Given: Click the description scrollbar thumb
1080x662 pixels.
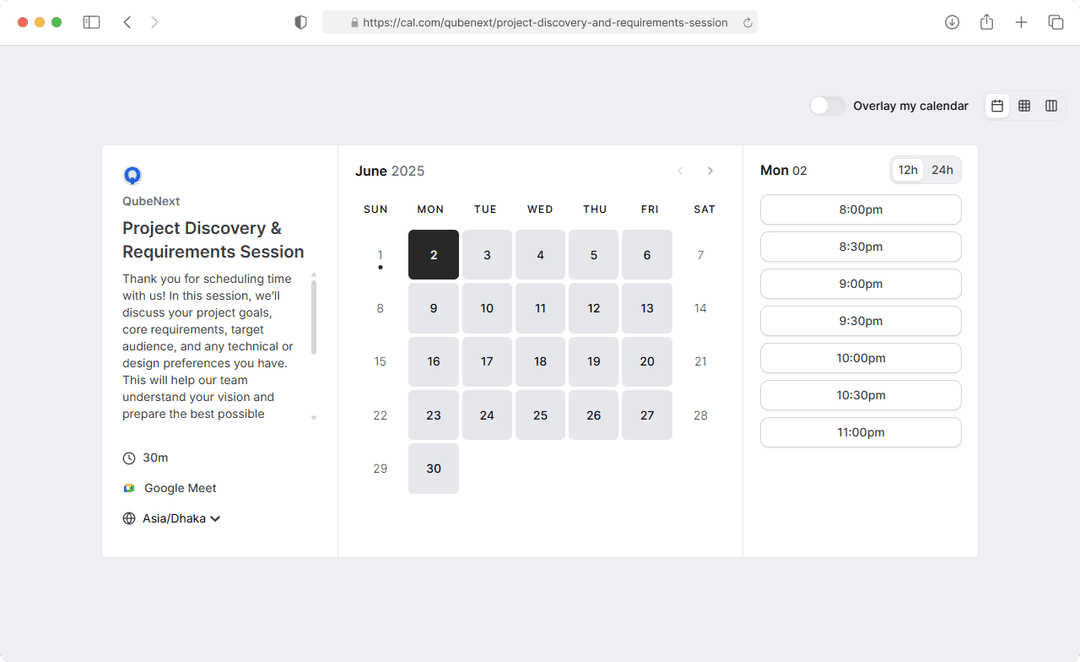Looking at the screenshot, I should pos(314,316).
